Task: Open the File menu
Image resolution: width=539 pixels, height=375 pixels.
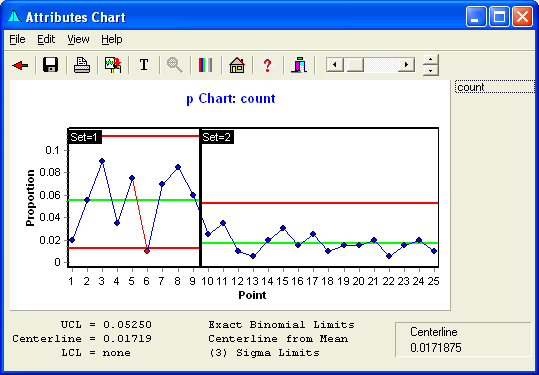Action: [x=17, y=40]
